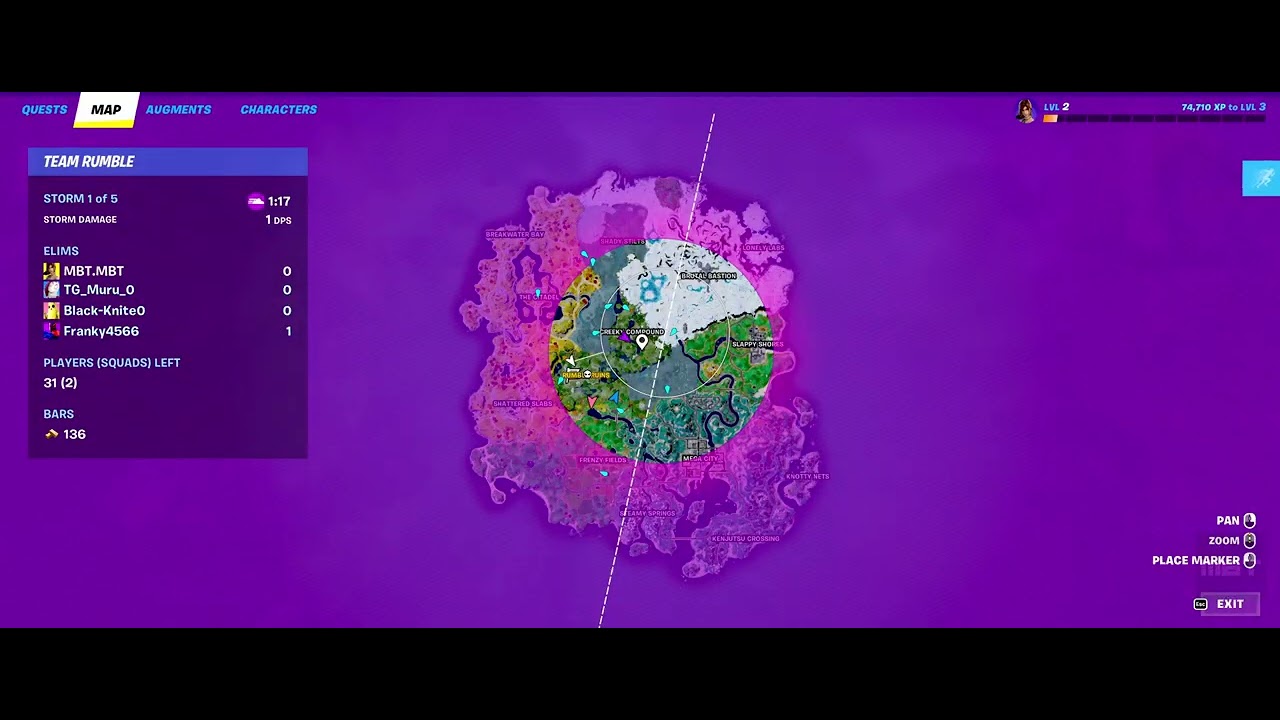
Task: Click the XP progress bar
Action: (x=1154, y=119)
